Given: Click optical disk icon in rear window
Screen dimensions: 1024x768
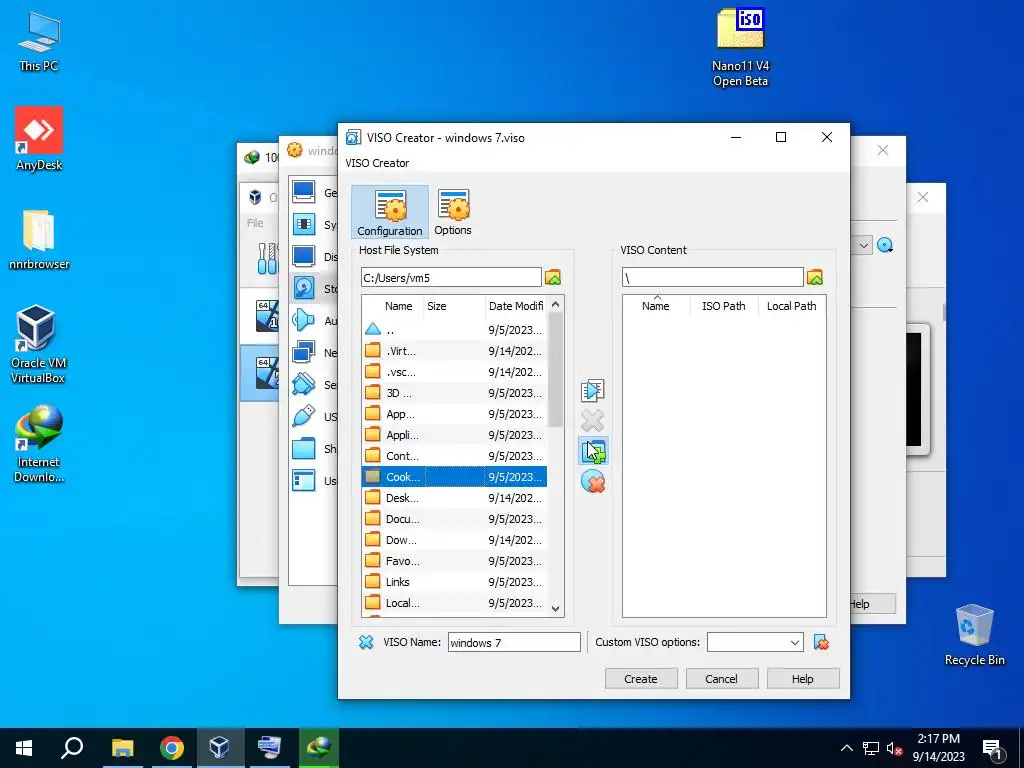Looking at the screenshot, I should [x=885, y=246].
